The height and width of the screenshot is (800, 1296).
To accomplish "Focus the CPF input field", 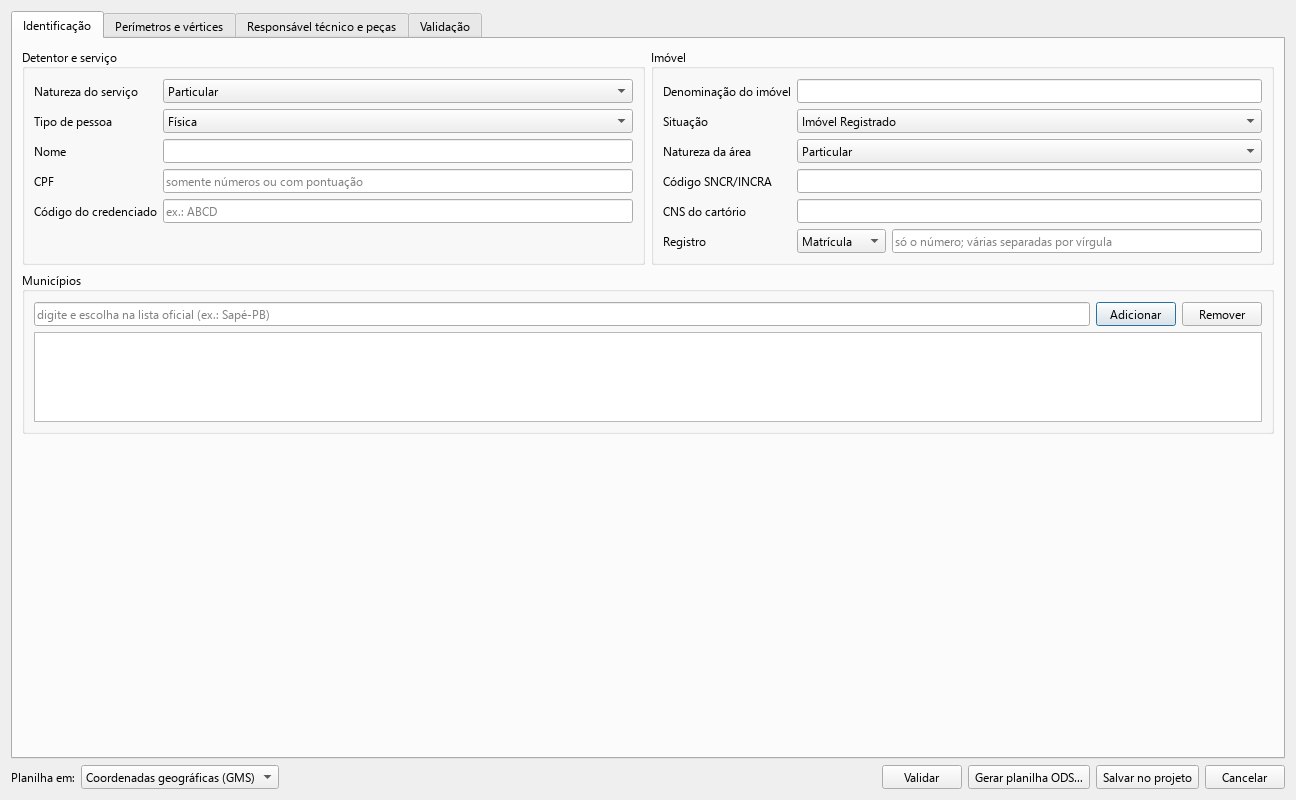I will (398, 181).
